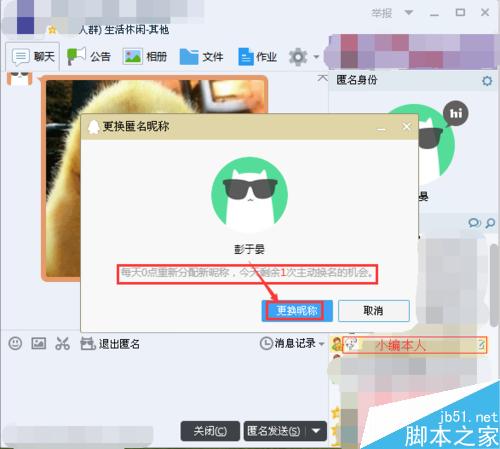The image size is (500, 449).
Task: Click the chat bubbles icon beside search
Action: 474,223
